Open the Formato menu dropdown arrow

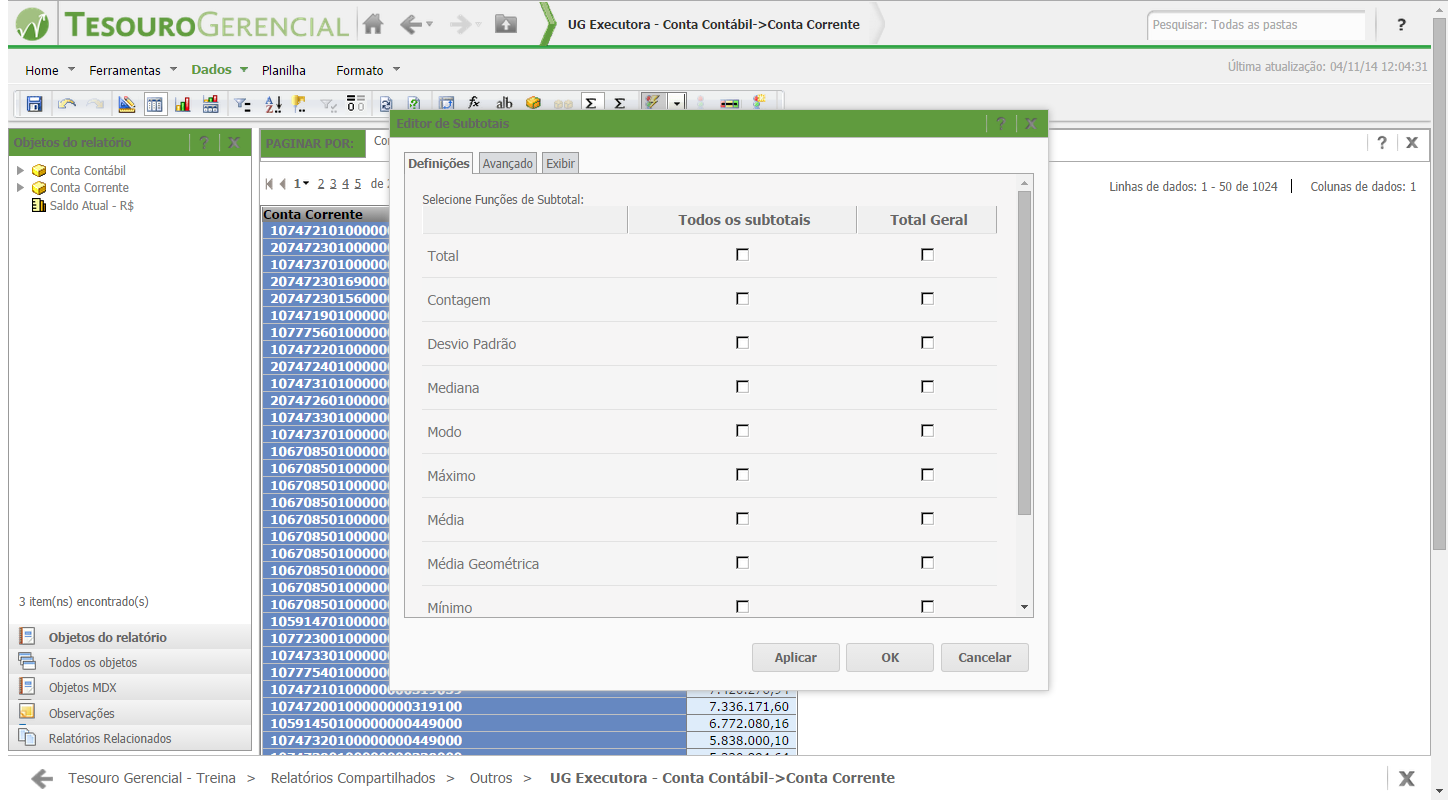pyautogui.click(x=396, y=70)
